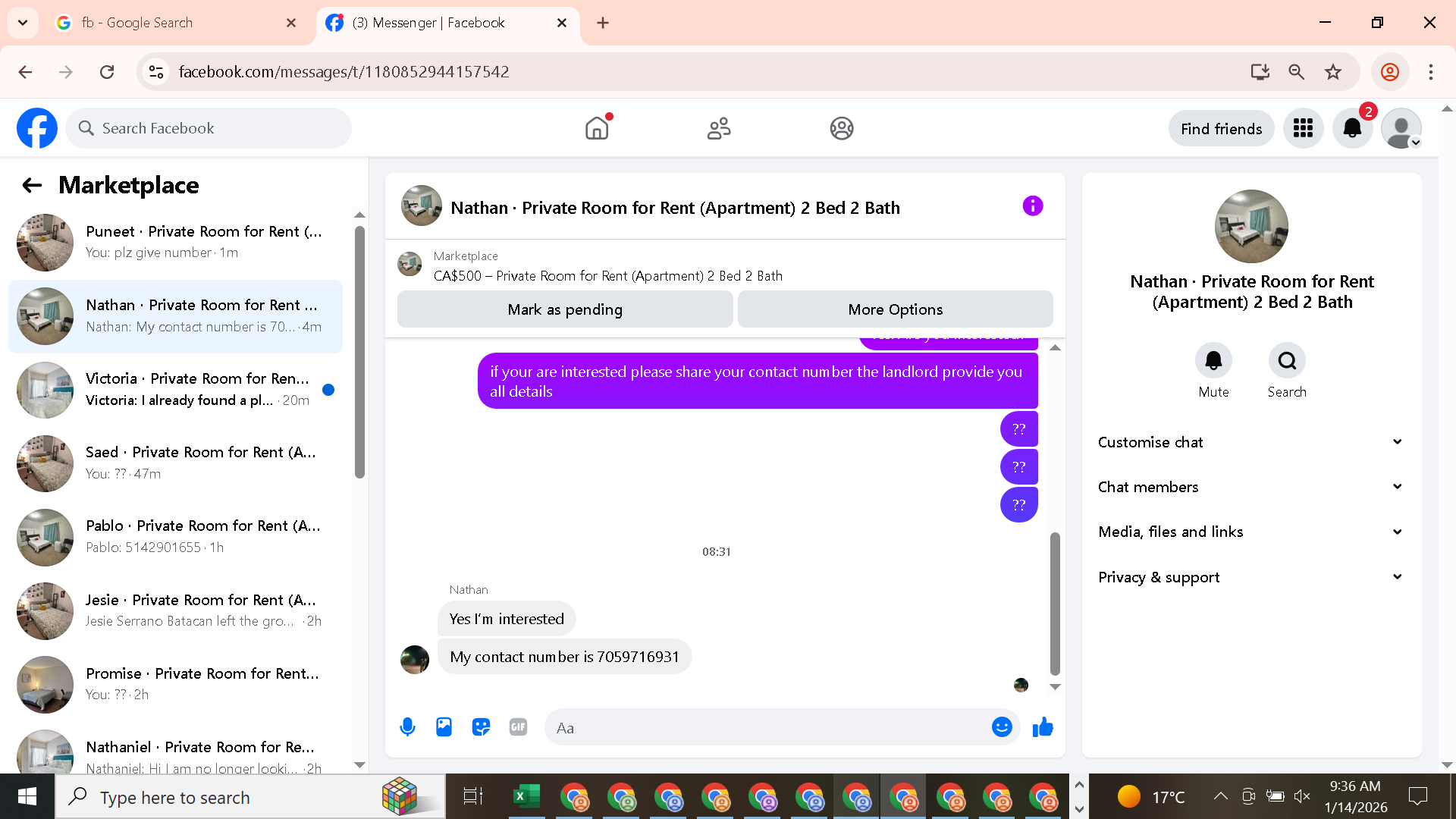This screenshot has height=819, width=1456.
Task: Expand Media, files and links section
Action: pos(1250,532)
